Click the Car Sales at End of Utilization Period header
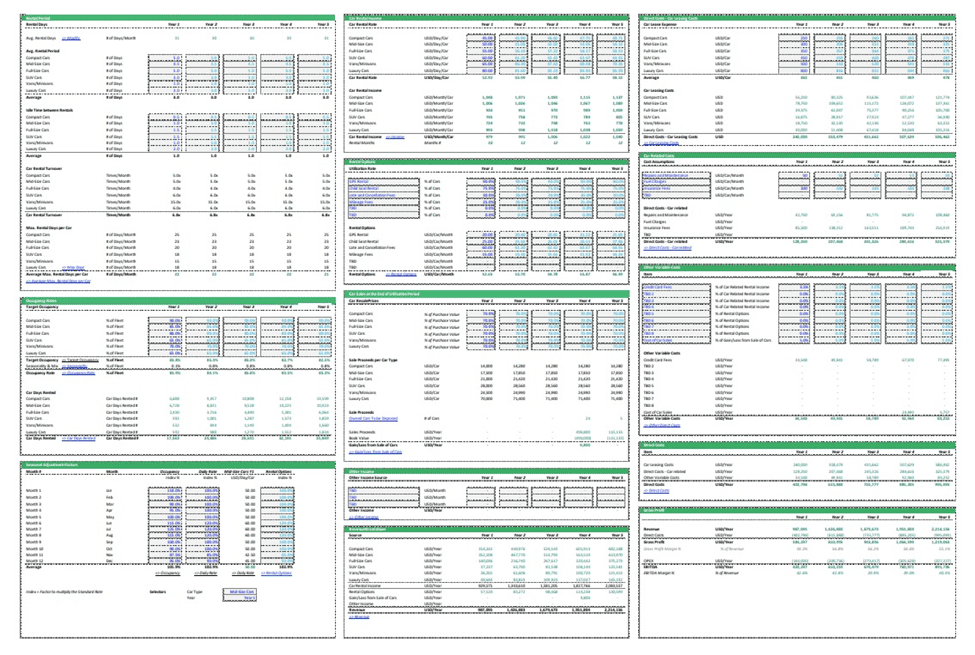 486,294
